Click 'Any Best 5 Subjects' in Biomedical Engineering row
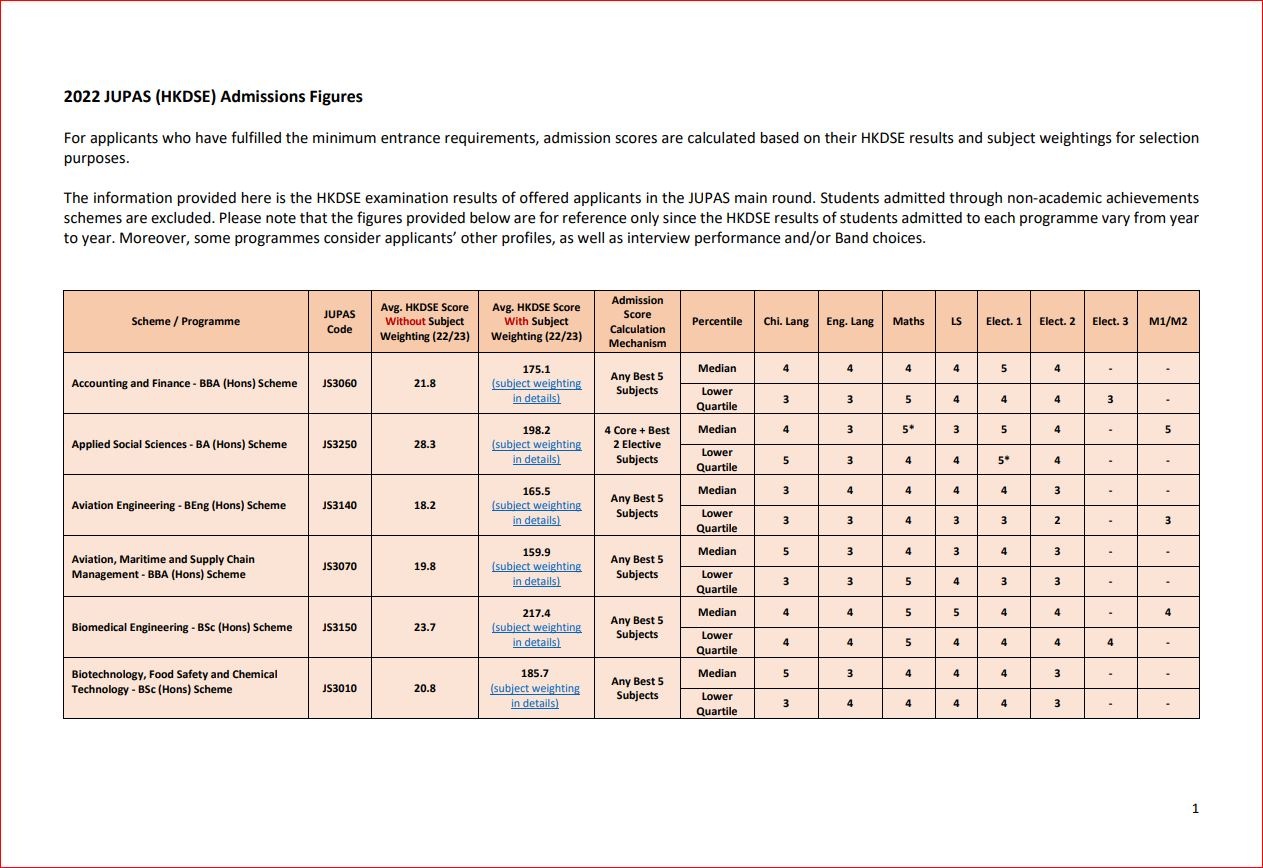 point(637,627)
